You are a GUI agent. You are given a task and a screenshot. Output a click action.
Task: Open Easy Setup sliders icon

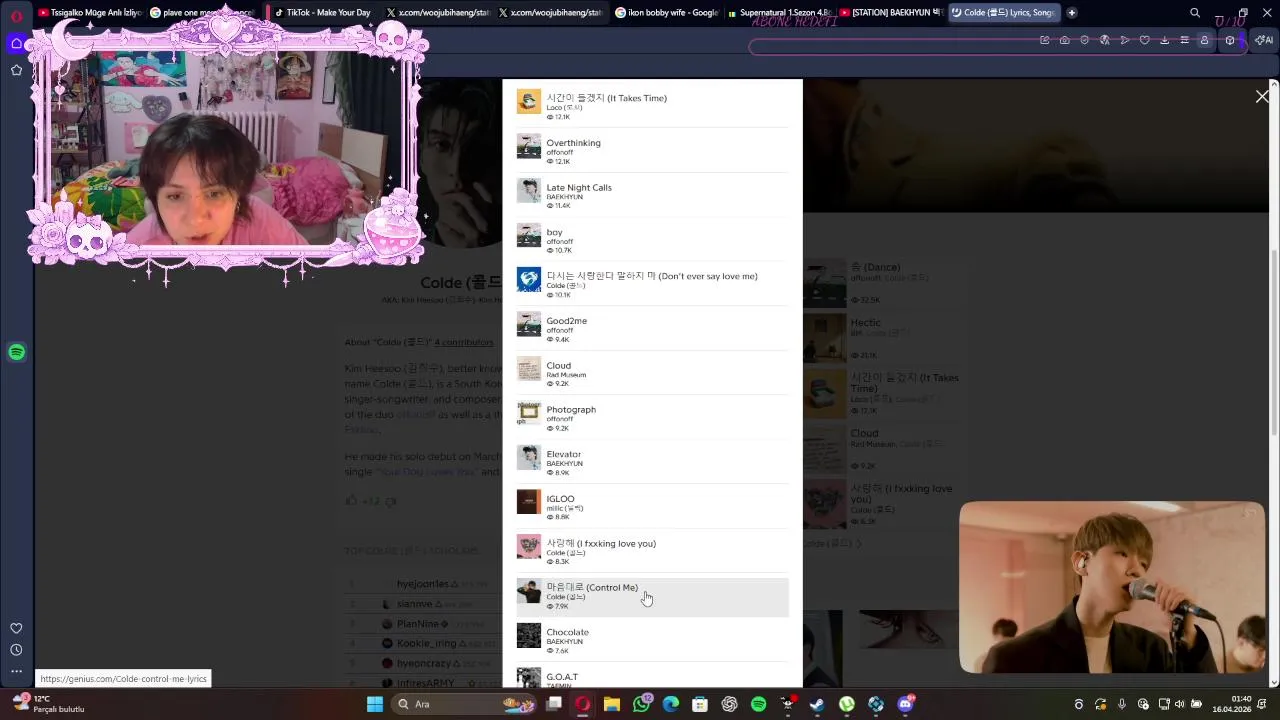tap(1184, 40)
